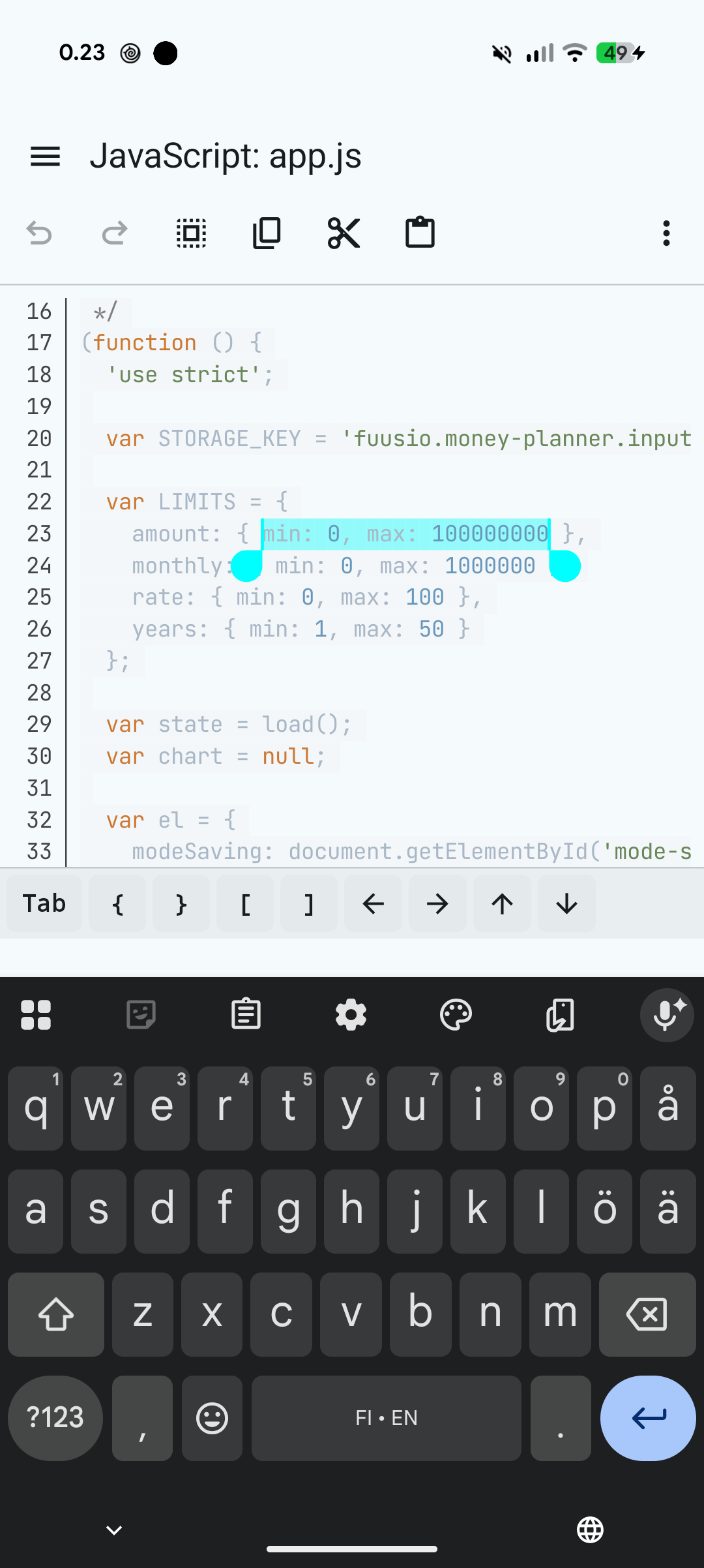Tap the Select All icon

click(x=192, y=233)
